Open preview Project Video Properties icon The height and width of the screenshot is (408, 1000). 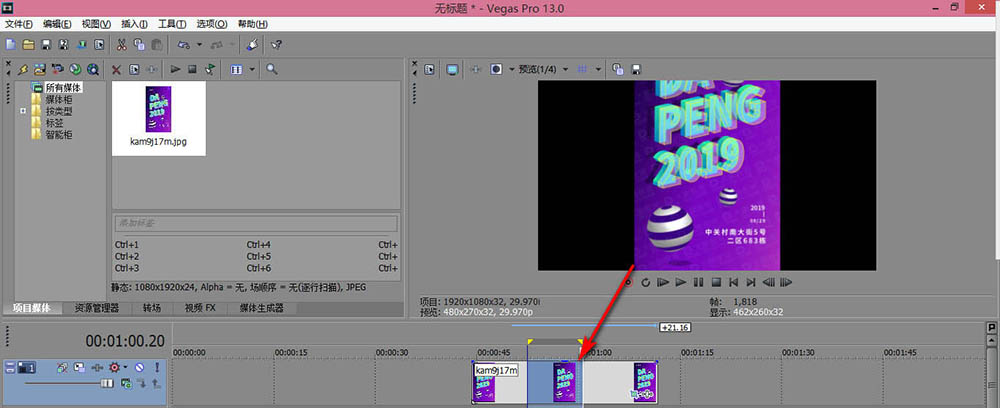click(x=429, y=69)
